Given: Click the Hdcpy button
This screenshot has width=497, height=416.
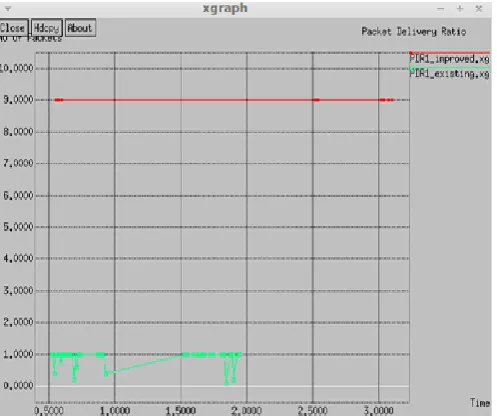Looking at the screenshot, I should [x=47, y=28].
